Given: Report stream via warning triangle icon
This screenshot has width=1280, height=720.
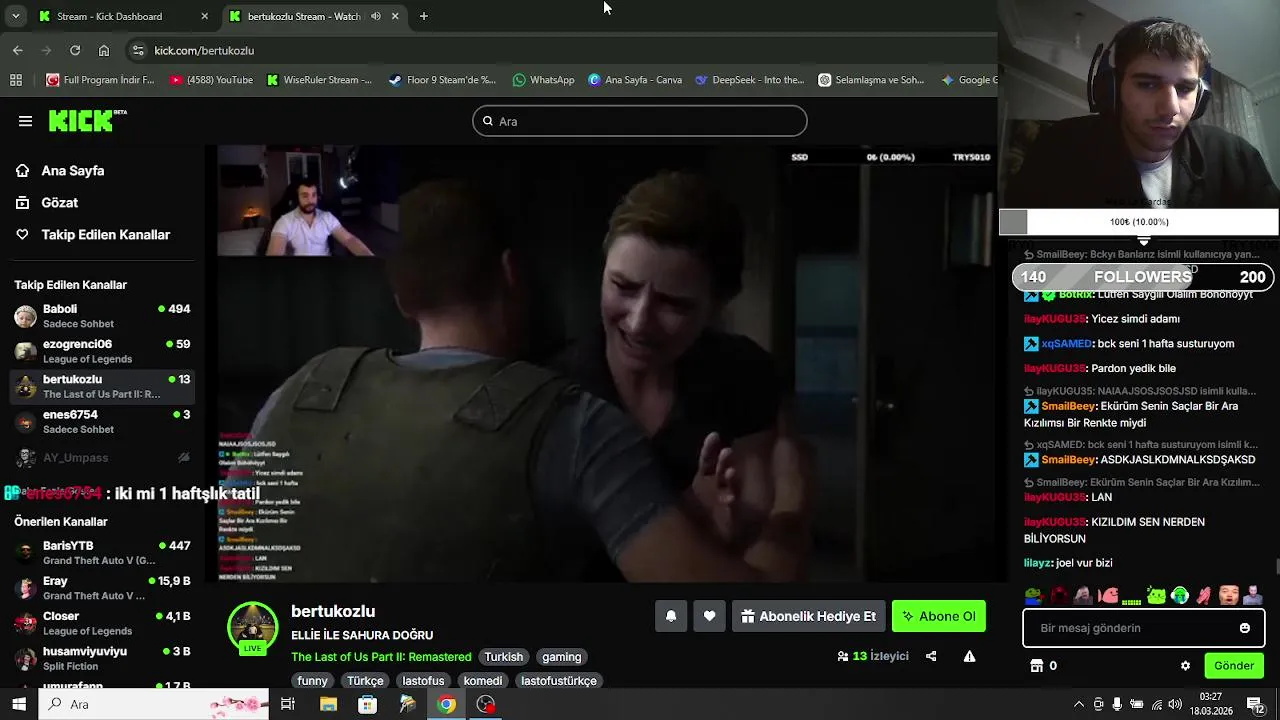Looking at the screenshot, I should (x=969, y=656).
